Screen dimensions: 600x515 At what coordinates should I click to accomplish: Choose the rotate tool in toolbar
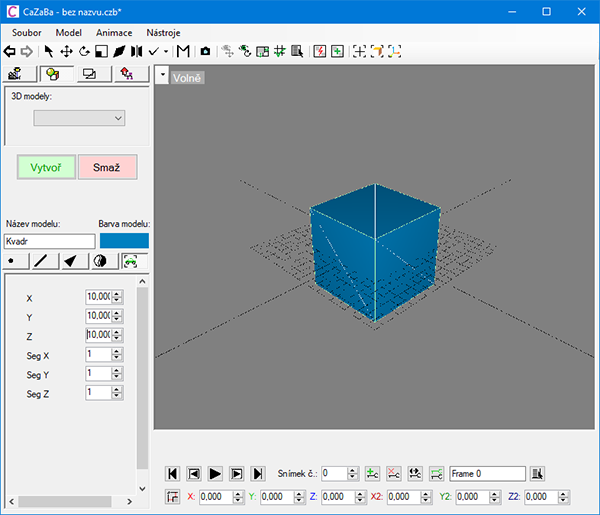coord(84,51)
